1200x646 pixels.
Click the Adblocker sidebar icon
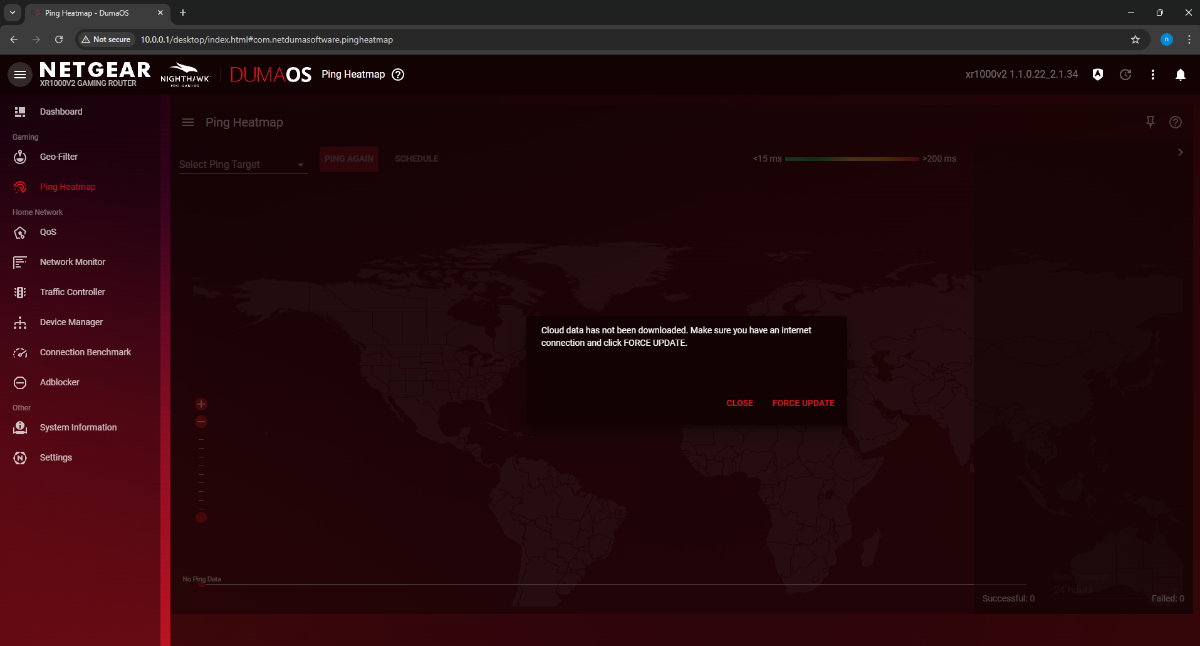click(x=19, y=382)
